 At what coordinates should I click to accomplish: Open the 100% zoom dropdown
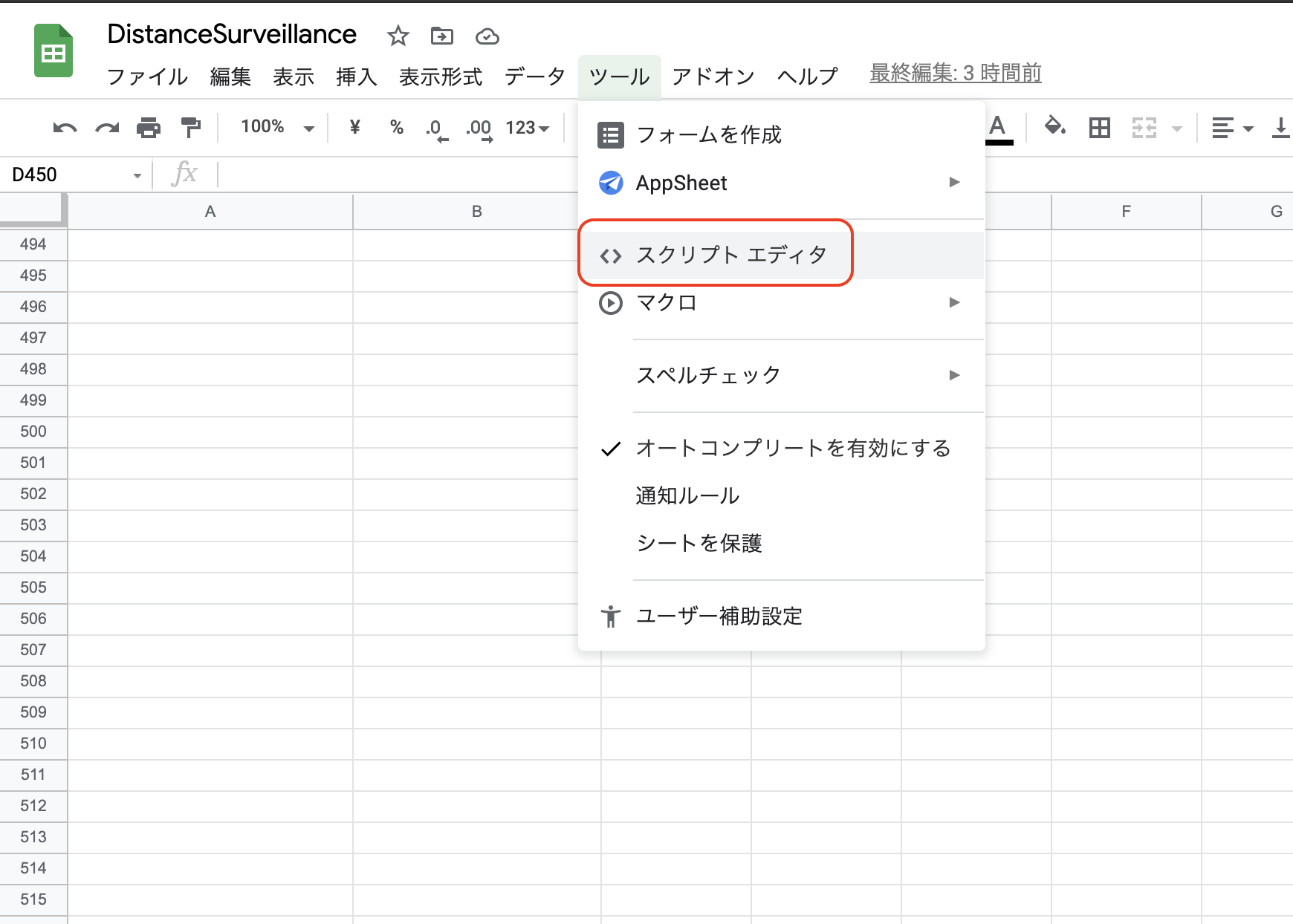coord(277,127)
